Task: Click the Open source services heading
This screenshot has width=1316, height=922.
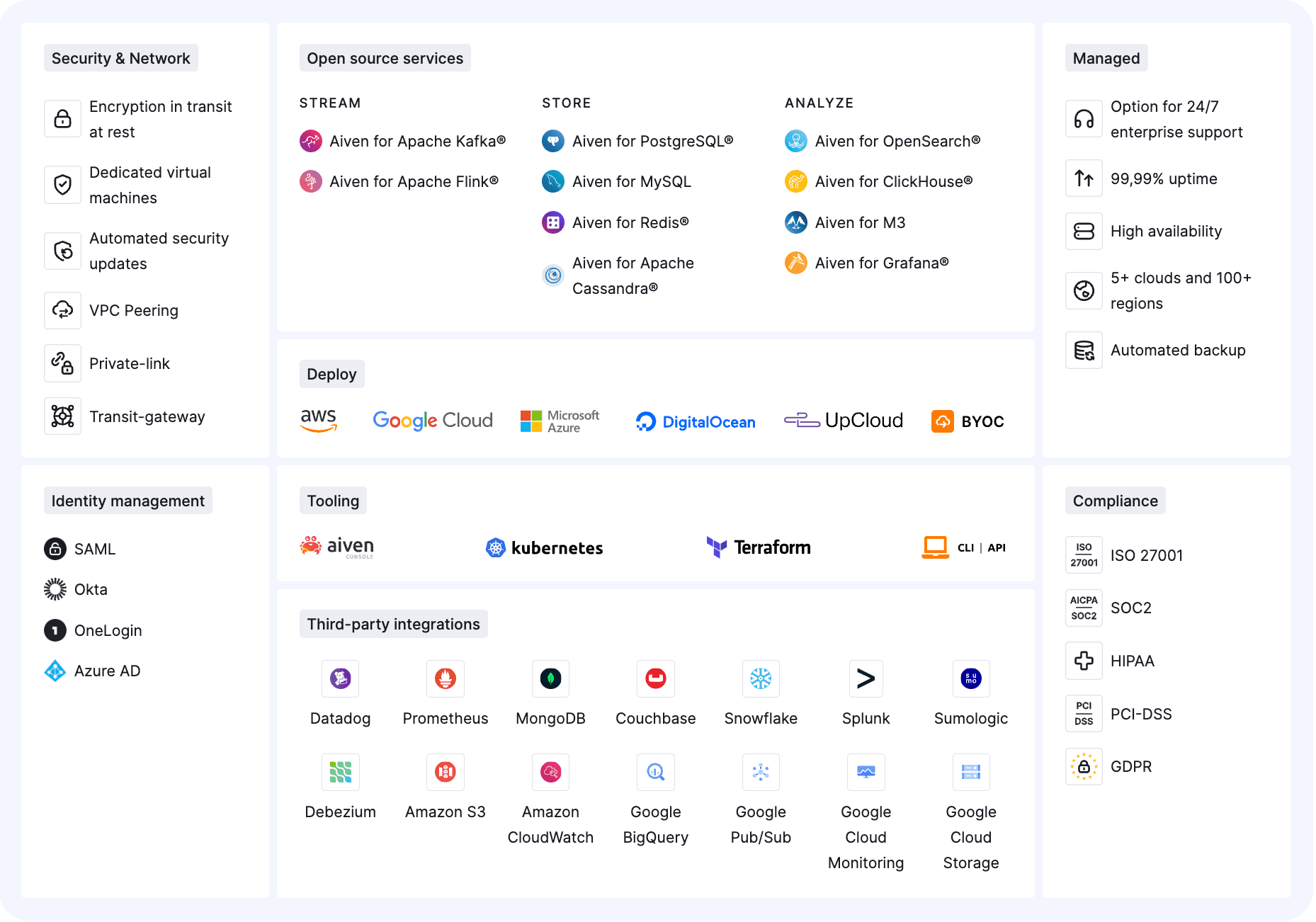Action: tap(385, 58)
